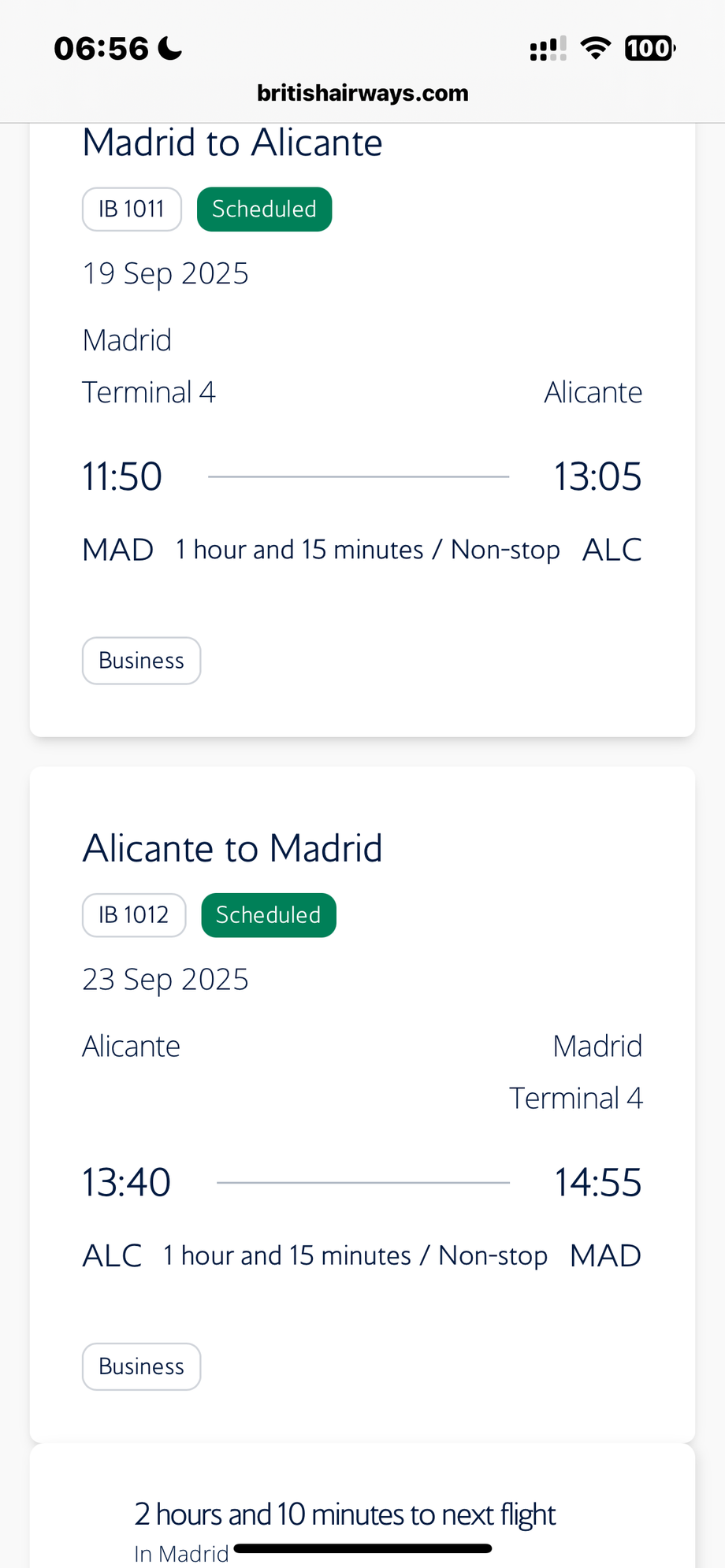725x1568 pixels.
Task: Select the IB 1011 flight number badge
Action: (132, 209)
